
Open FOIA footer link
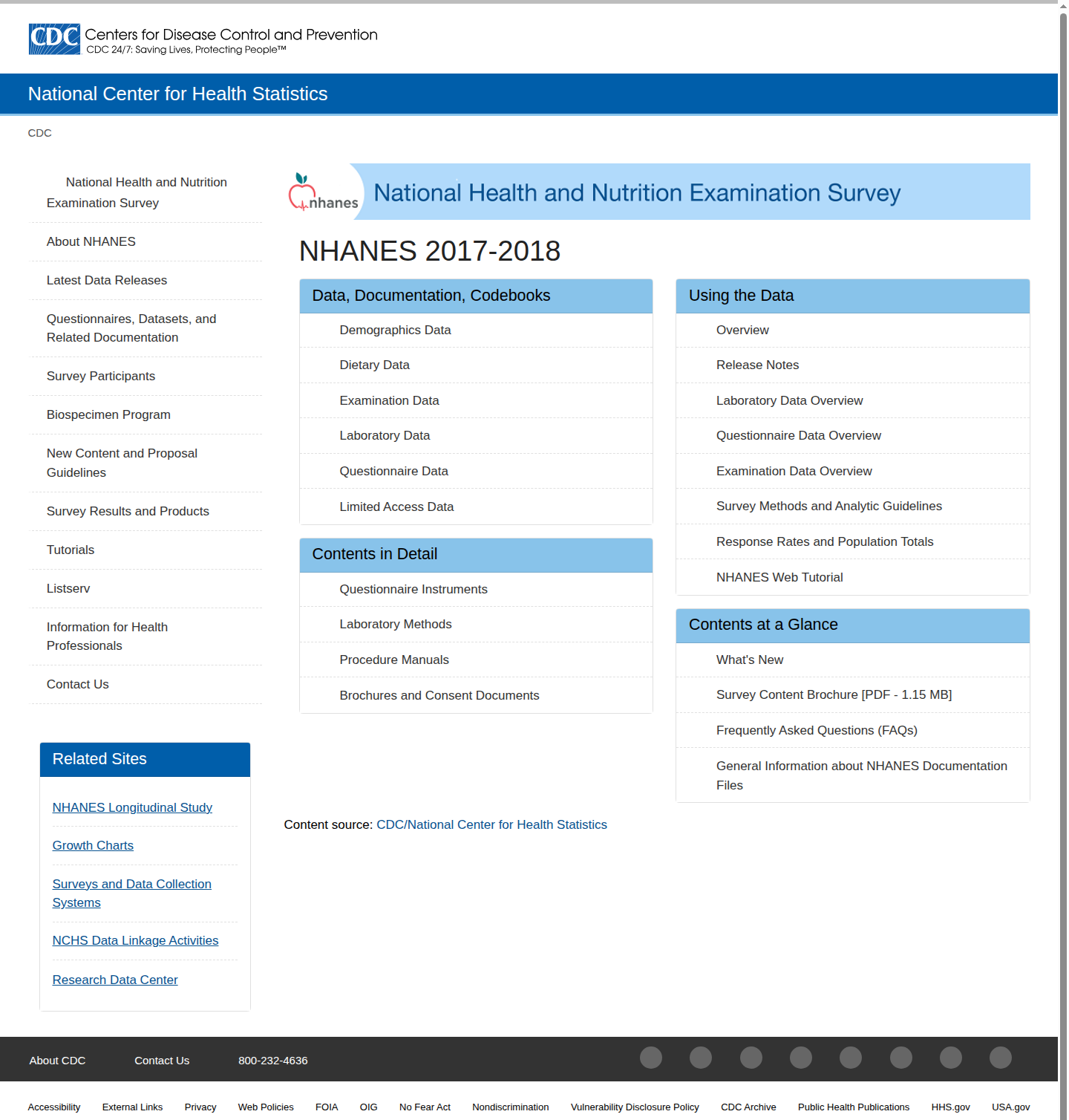[327, 1107]
